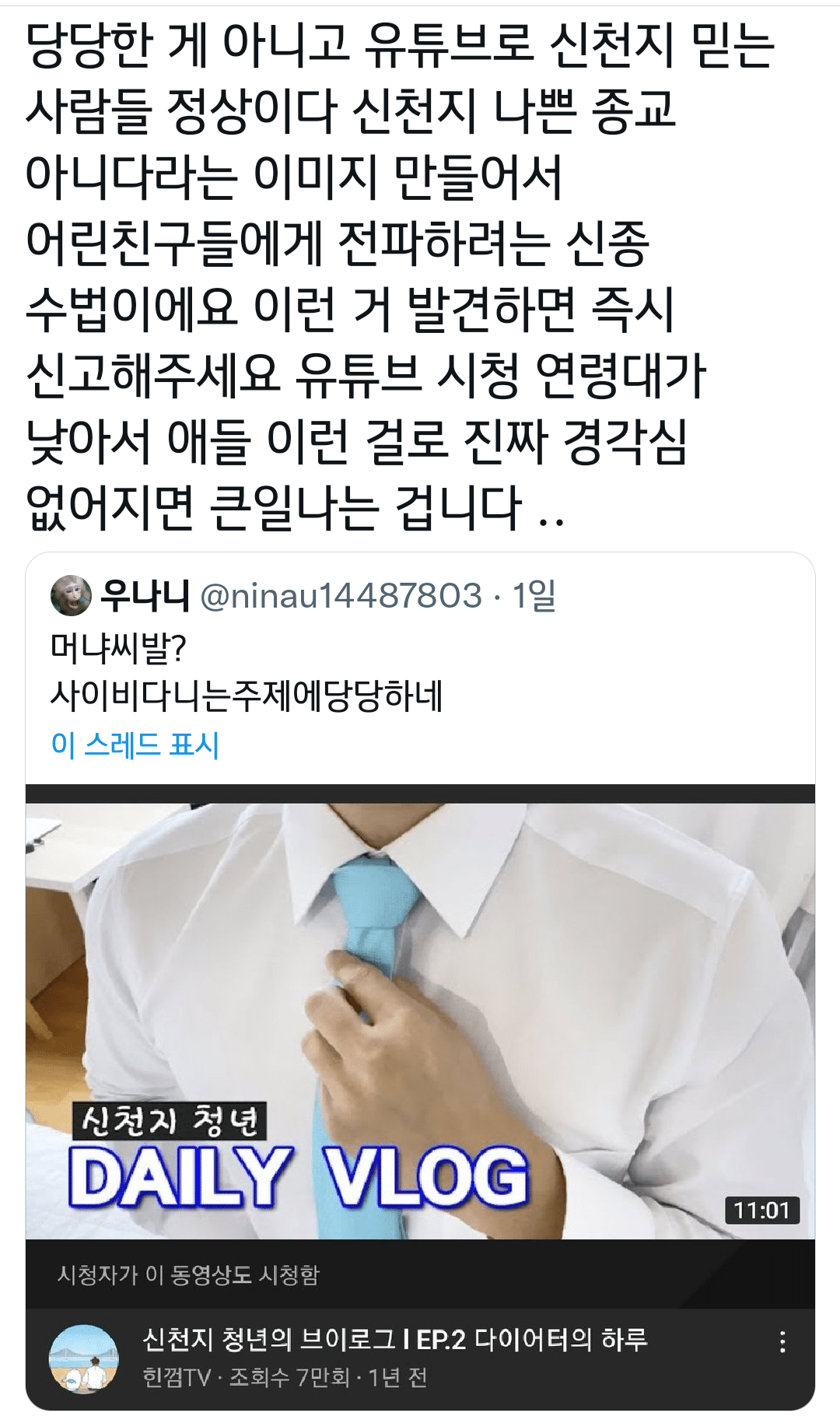Click the 1년 전 upload date text
Screen dimensions: 840x1423
[397, 1377]
